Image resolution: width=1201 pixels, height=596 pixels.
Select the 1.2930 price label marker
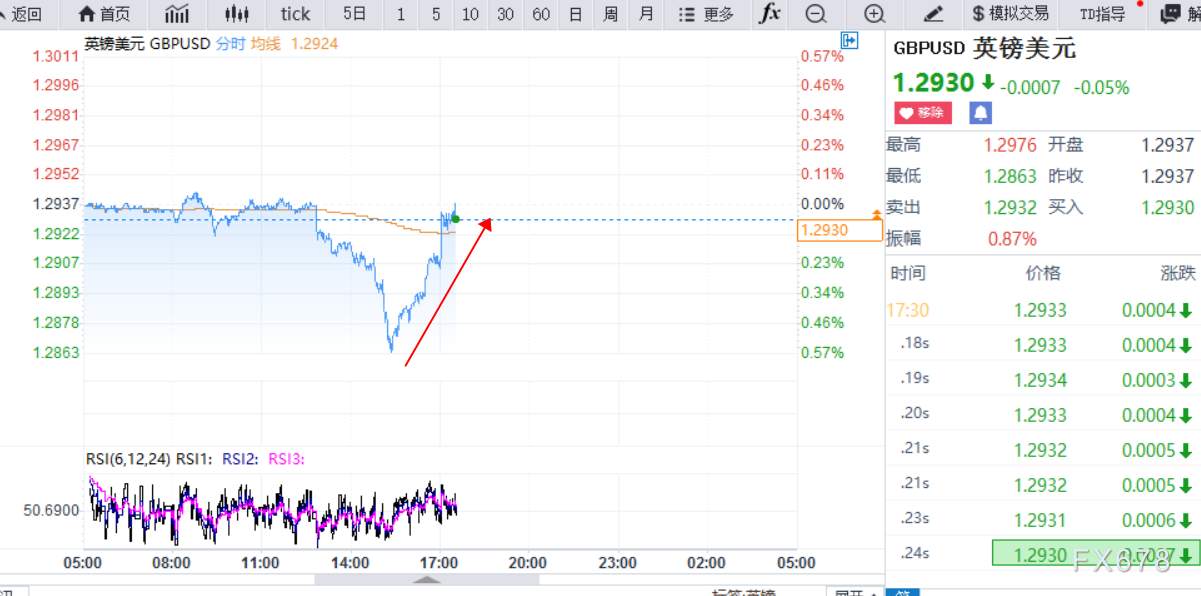840,231
